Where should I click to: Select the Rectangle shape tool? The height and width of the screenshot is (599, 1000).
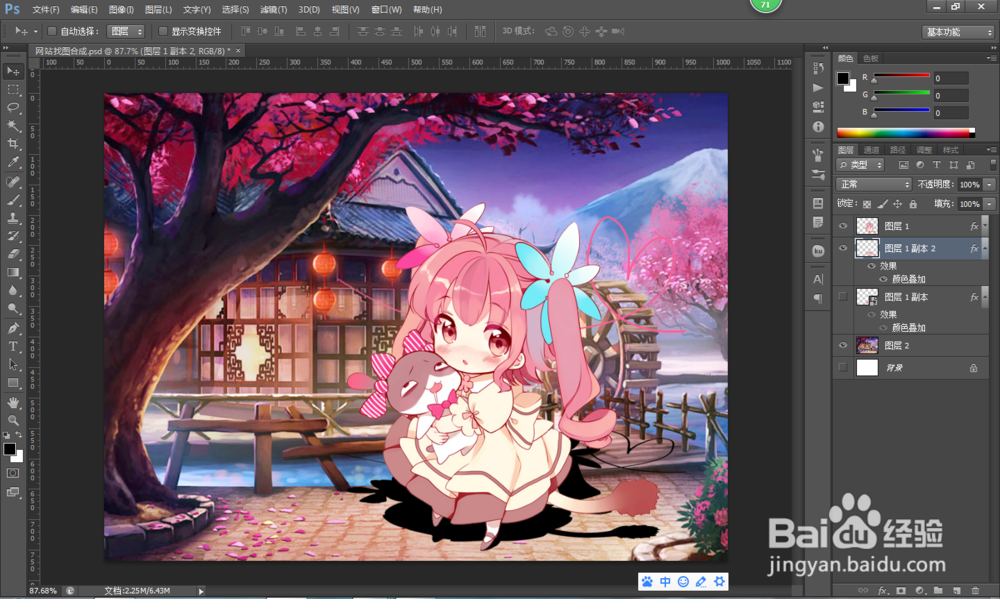(x=13, y=383)
